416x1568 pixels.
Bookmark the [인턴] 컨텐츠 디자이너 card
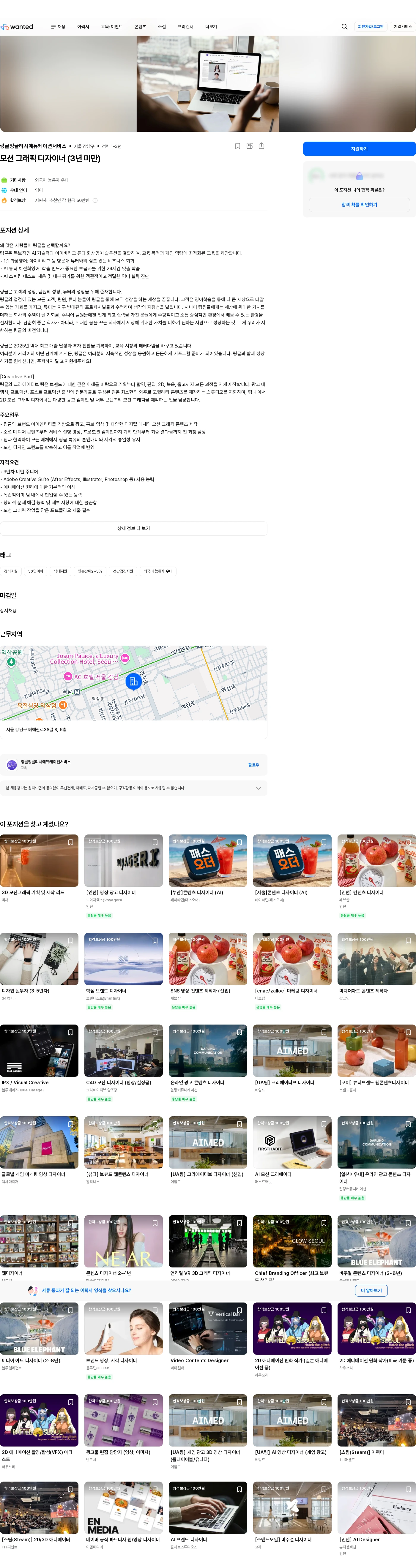click(408, 843)
